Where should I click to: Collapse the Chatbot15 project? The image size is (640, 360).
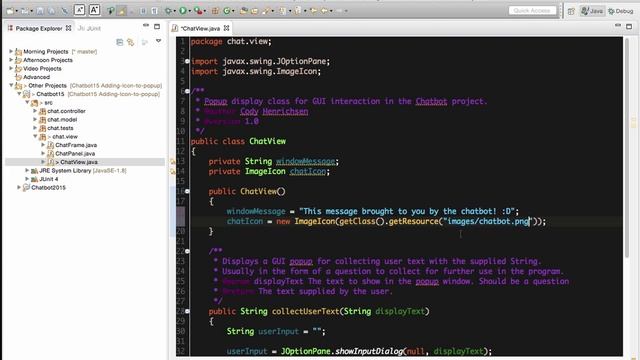tap(19, 94)
